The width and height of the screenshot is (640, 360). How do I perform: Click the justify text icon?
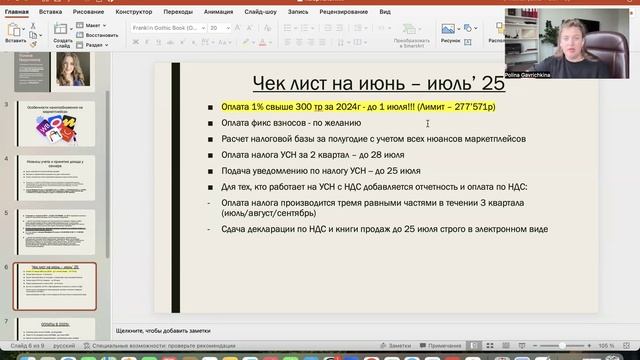coord(322,42)
